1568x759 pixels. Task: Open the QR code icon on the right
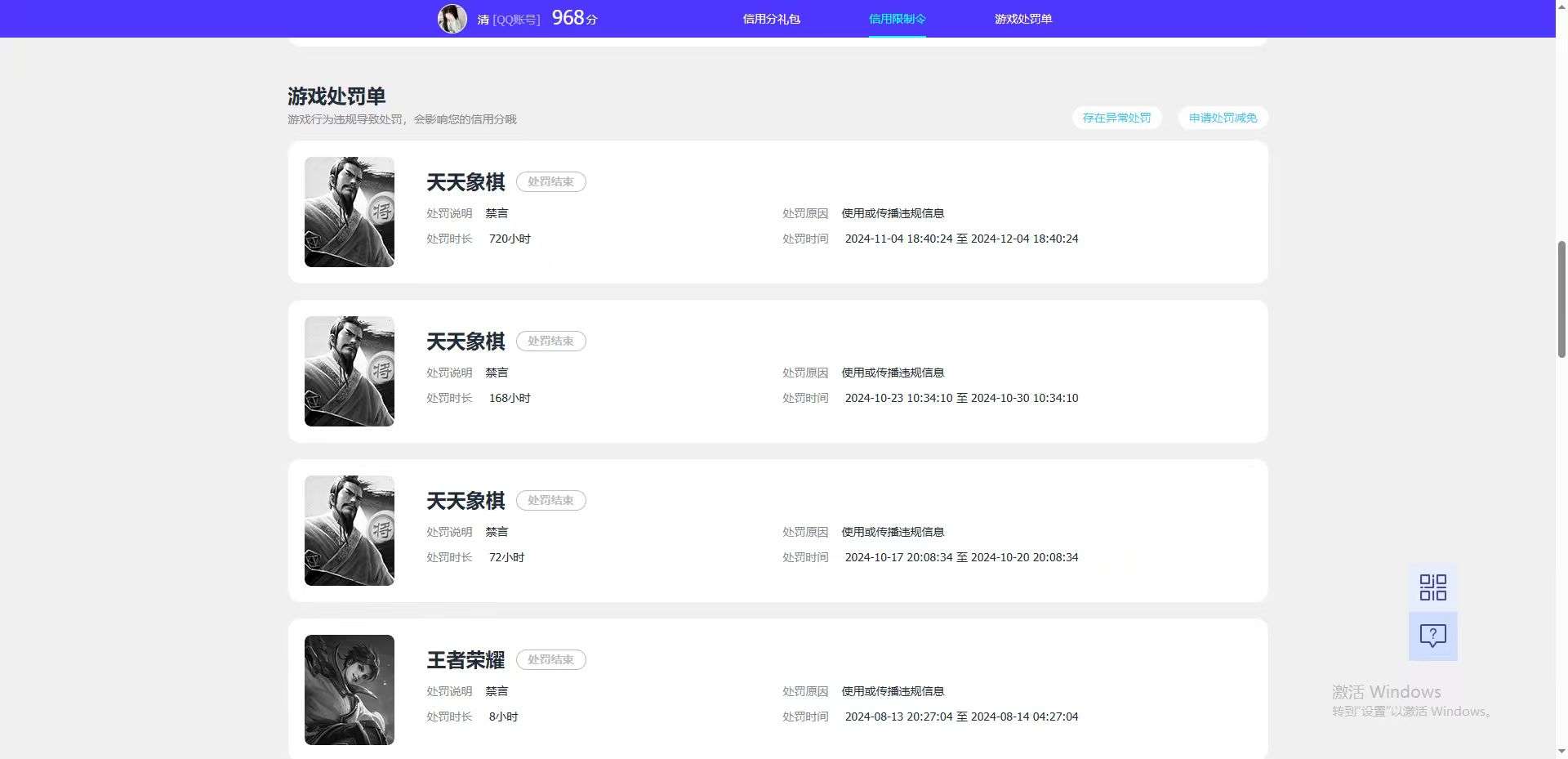pyautogui.click(x=1432, y=587)
